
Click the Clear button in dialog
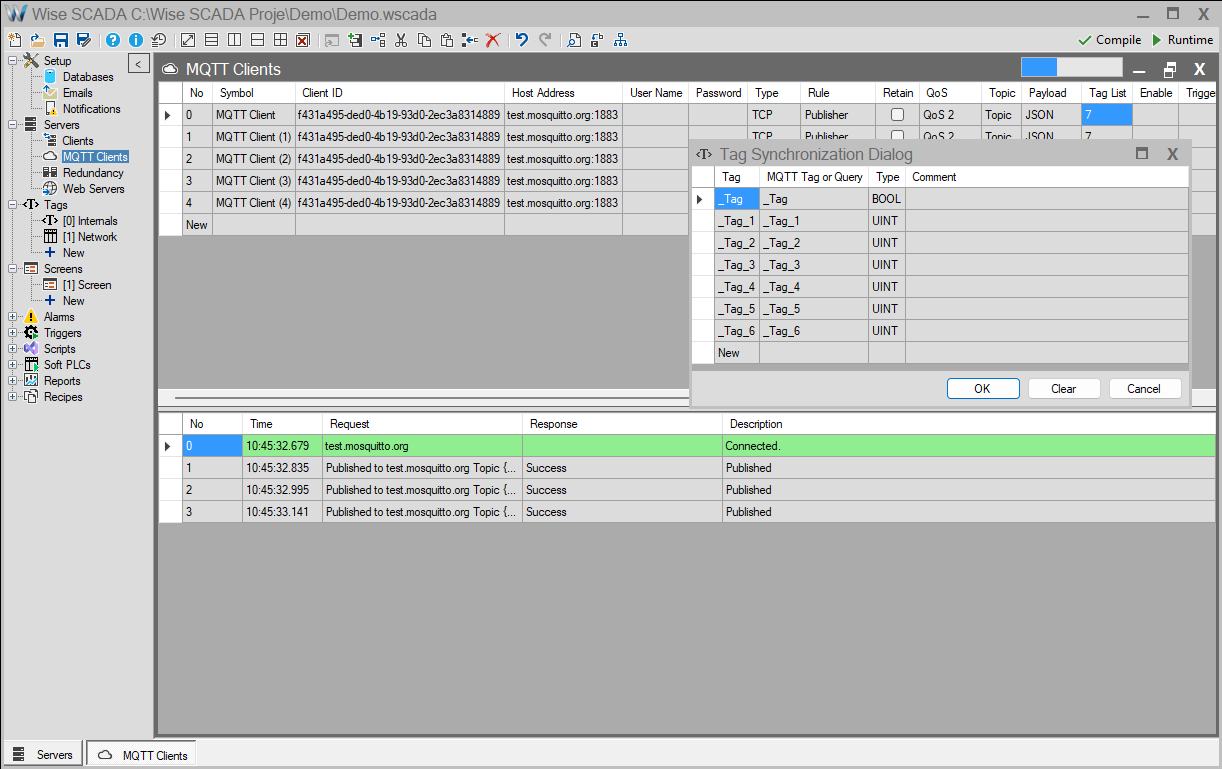(x=1063, y=389)
